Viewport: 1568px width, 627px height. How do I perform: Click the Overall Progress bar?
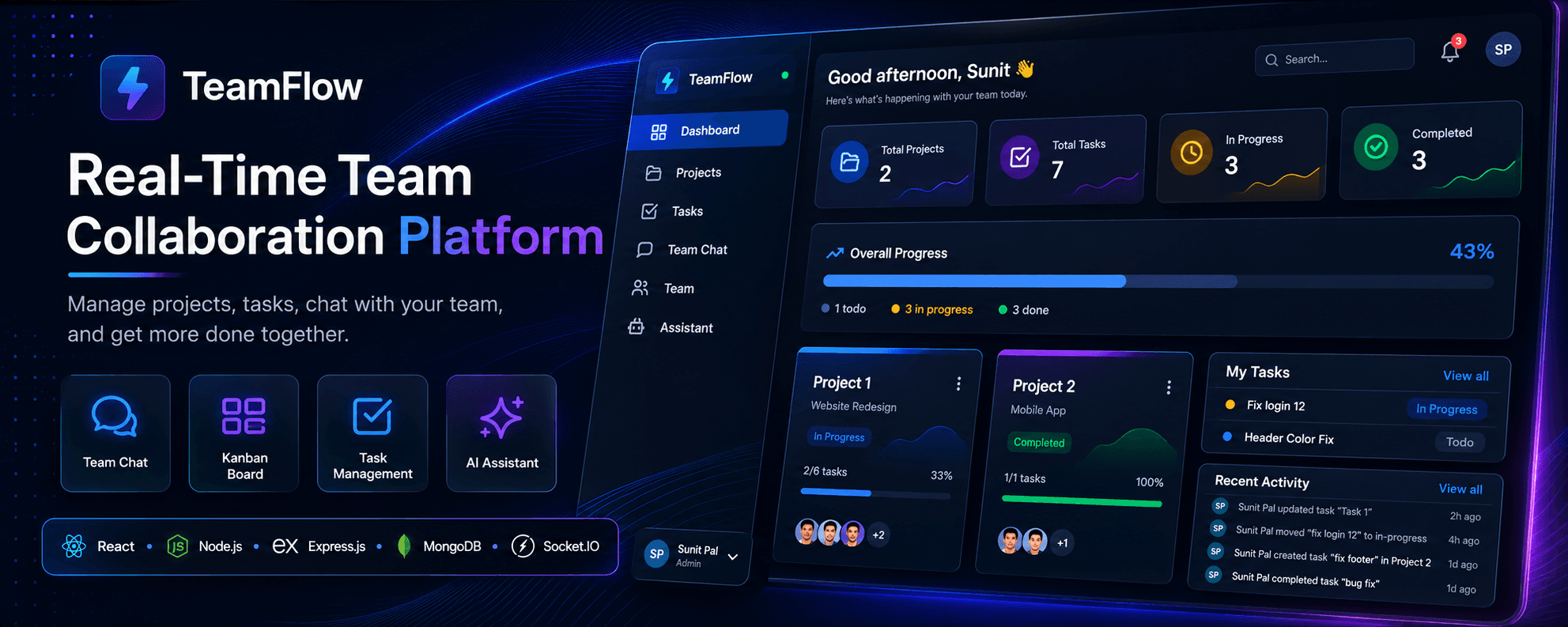[x=1158, y=281]
